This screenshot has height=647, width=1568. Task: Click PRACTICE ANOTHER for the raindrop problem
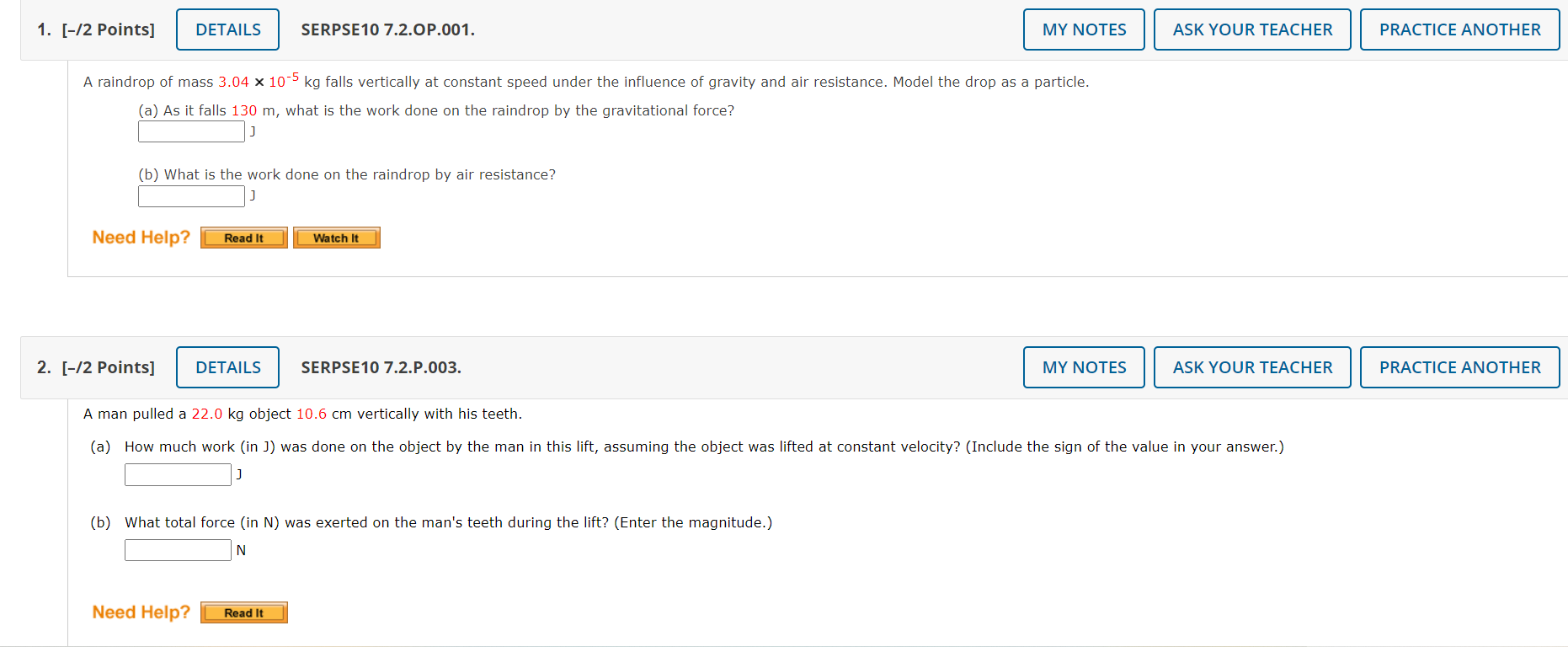[1459, 29]
